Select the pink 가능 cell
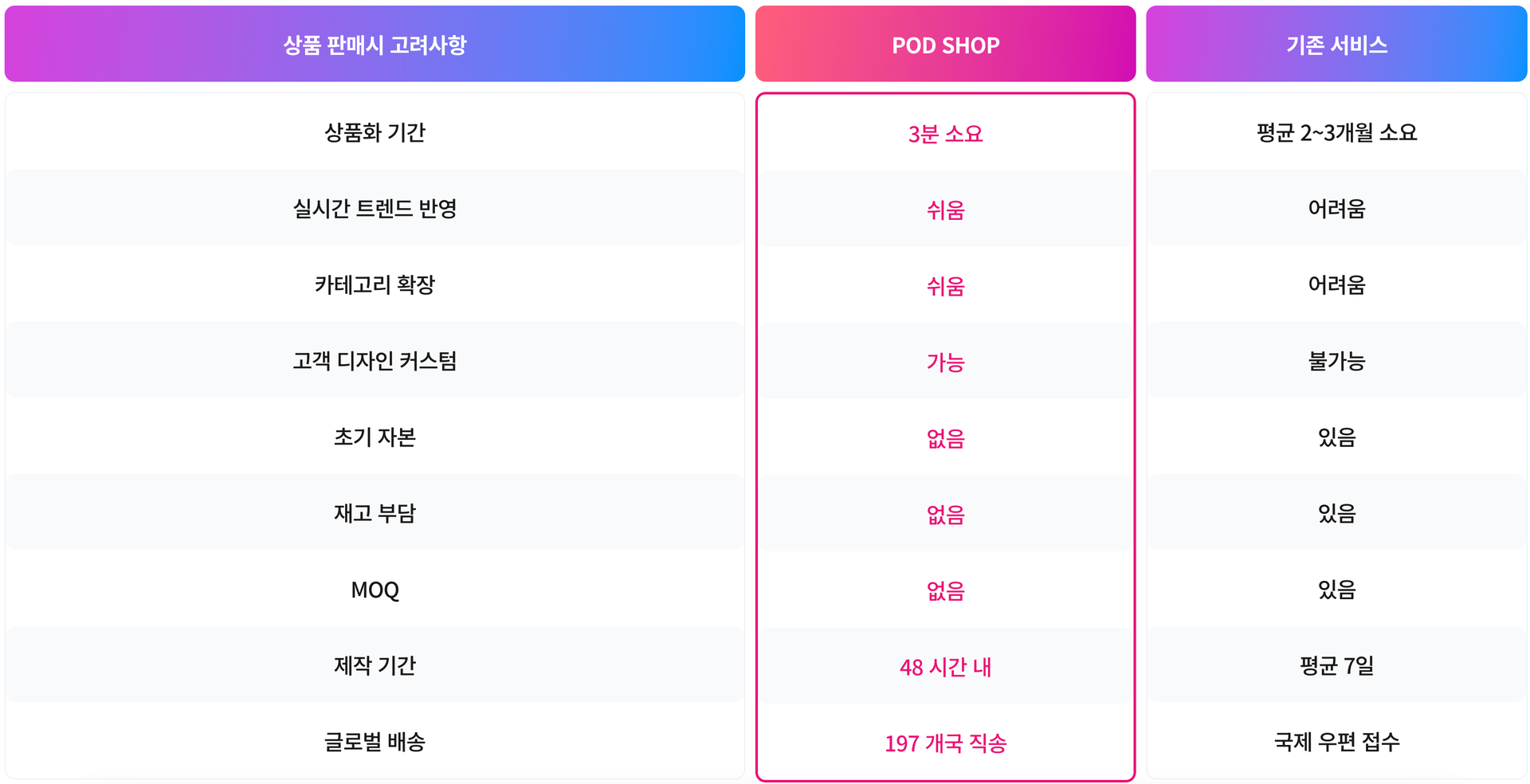The image size is (1530, 784). [945, 362]
